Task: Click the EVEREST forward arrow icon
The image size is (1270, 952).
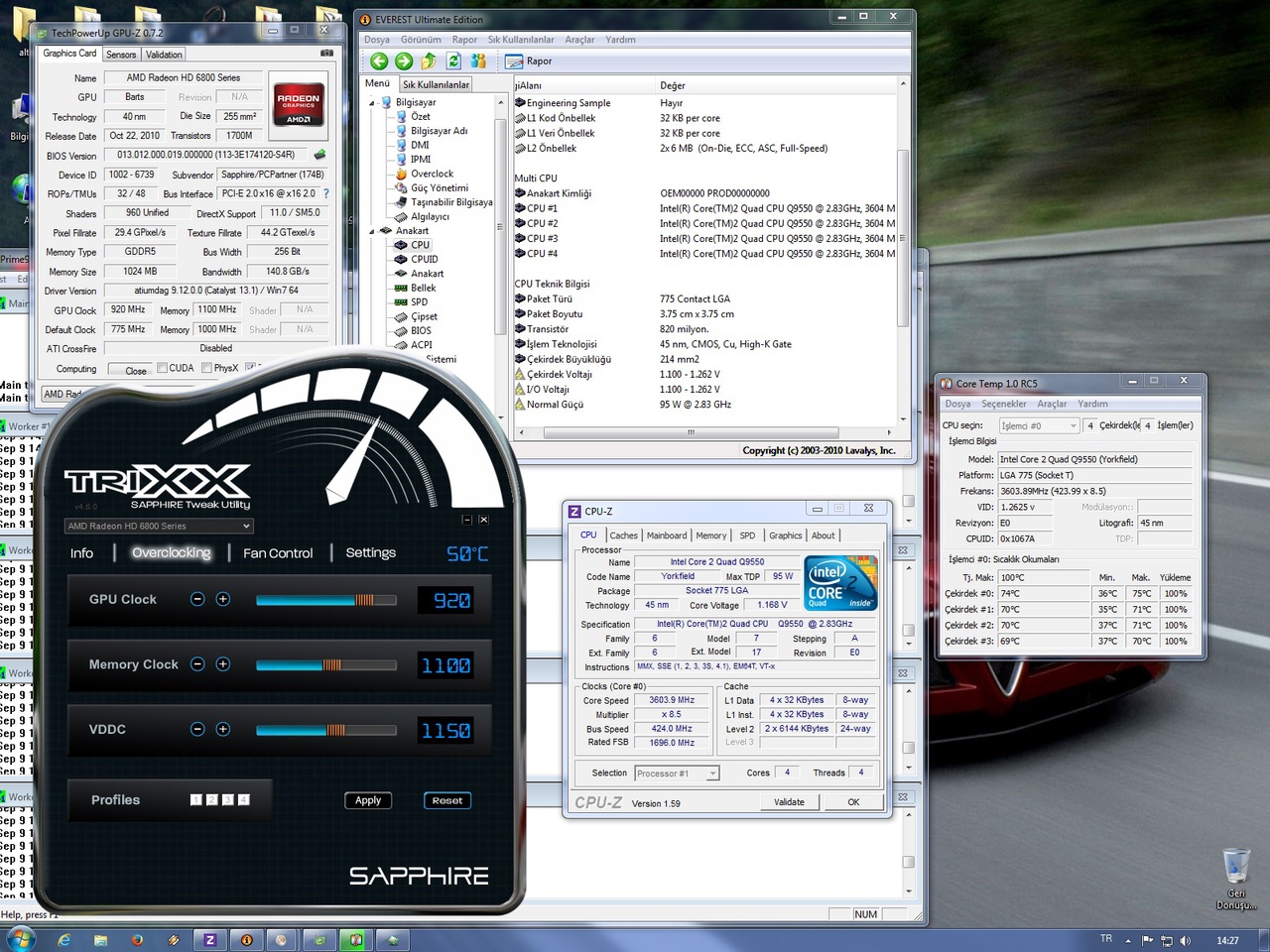Action: pyautogui.click(x=404, y=61)
